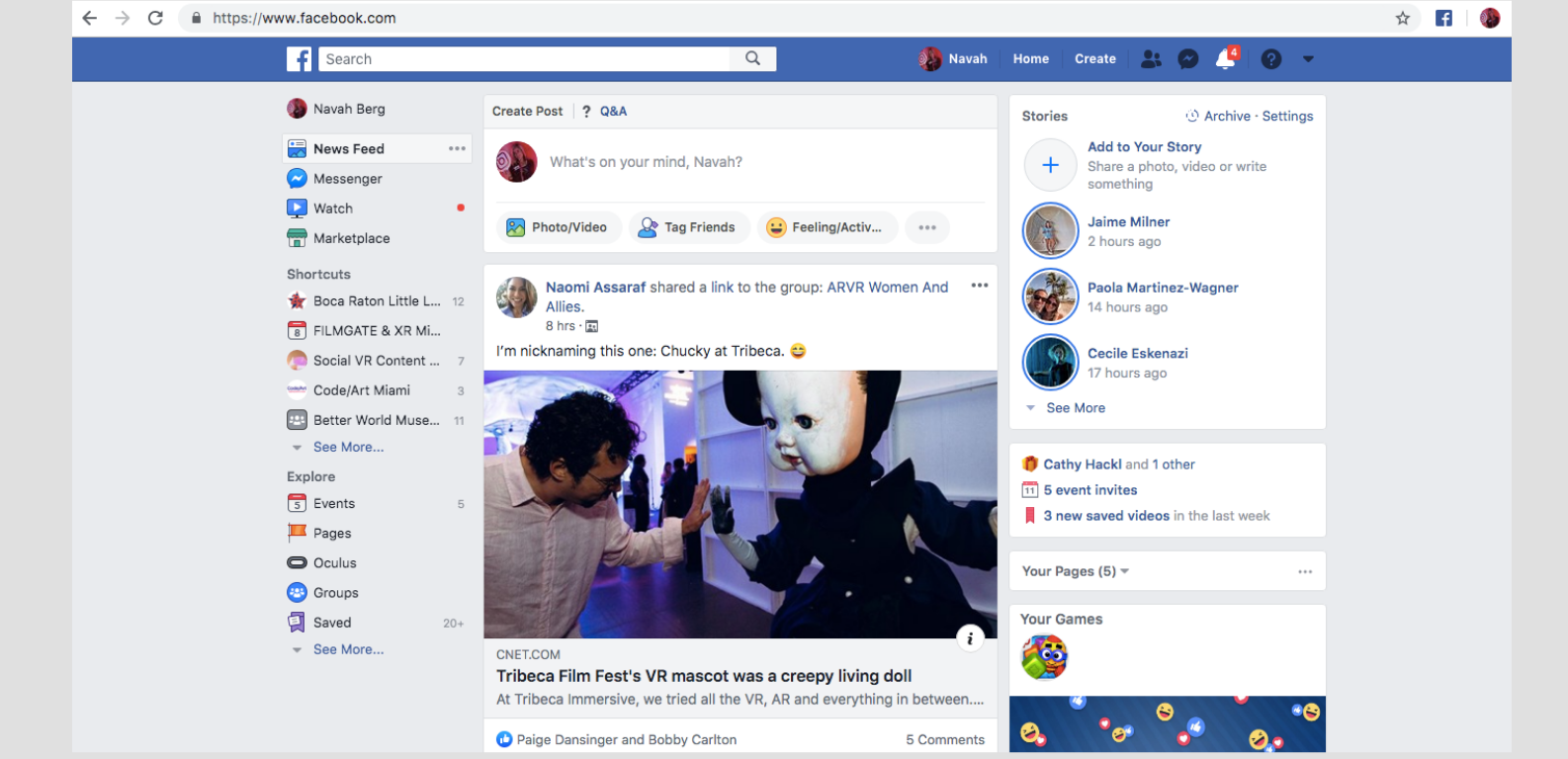
Task: Bookmark page with star icon
Action: (x=1402, y=18)
